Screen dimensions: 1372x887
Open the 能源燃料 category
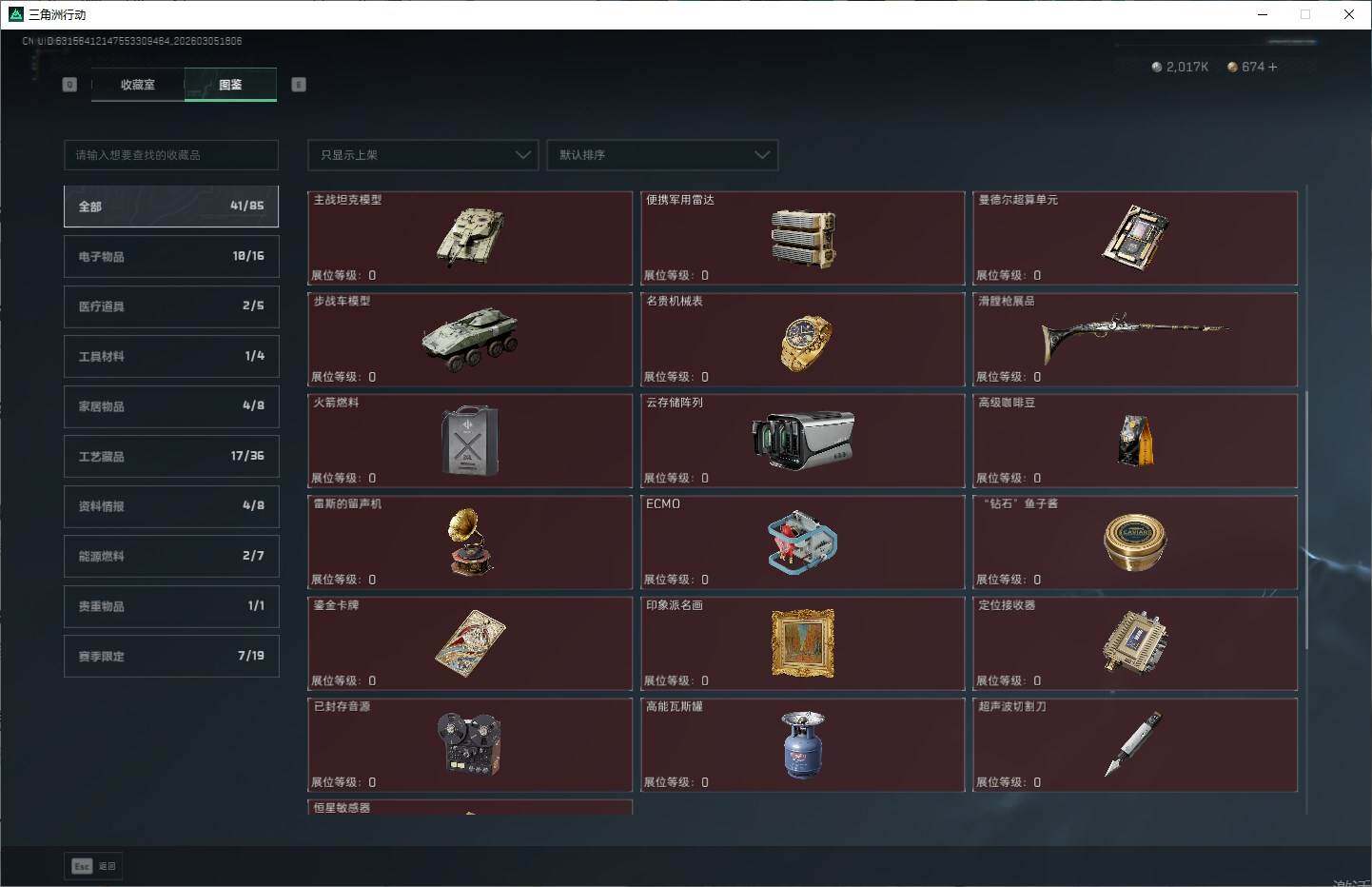pos(171,556)
